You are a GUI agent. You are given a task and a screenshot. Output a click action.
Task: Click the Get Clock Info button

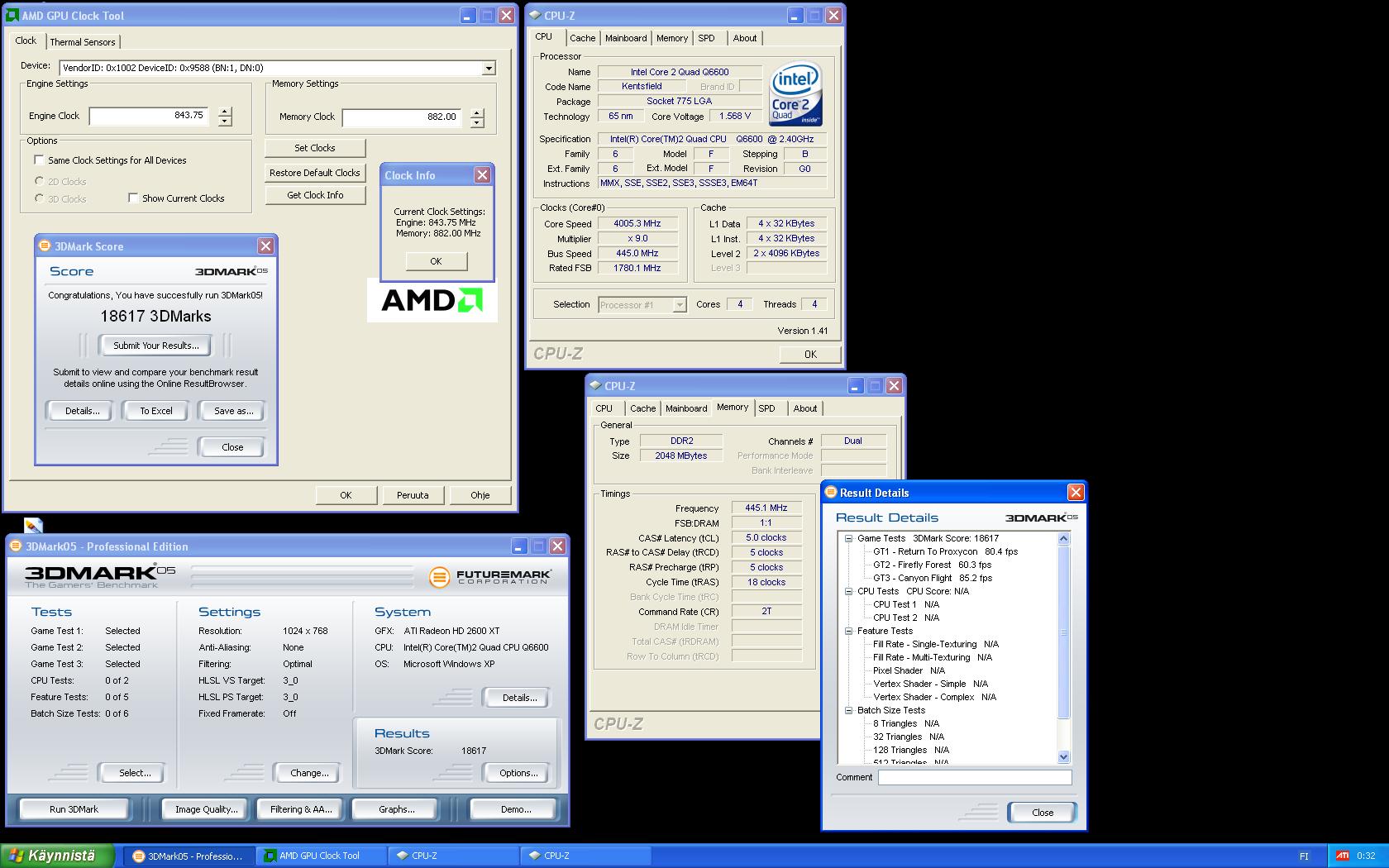pyautogui.click(x=315, y=195)
